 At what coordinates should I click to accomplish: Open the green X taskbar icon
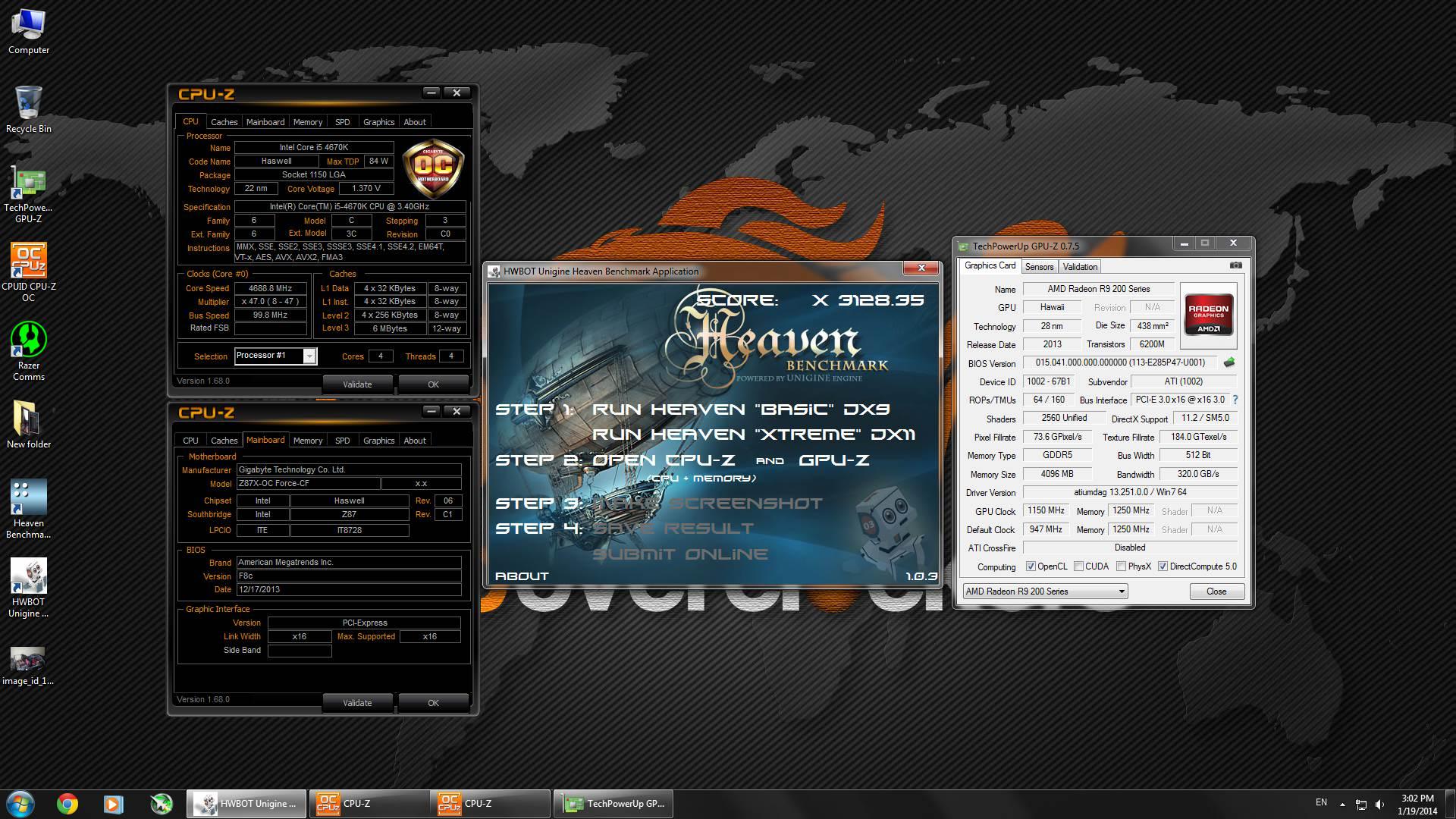click(x=161, y=804)
